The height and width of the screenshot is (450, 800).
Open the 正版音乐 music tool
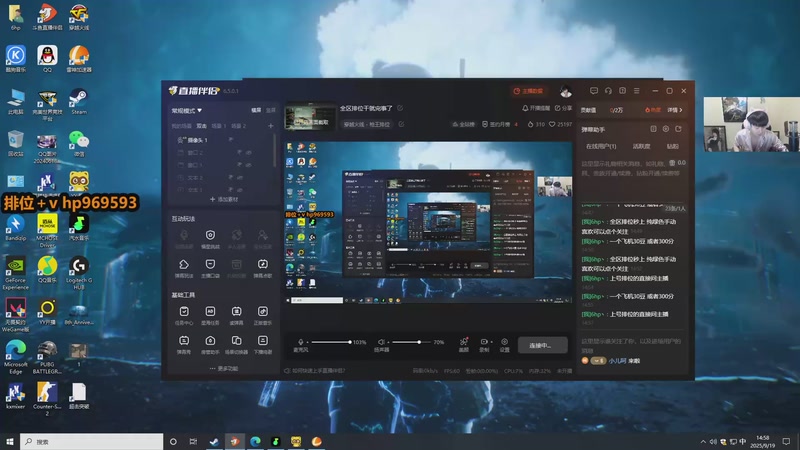(x=263, y=315)
